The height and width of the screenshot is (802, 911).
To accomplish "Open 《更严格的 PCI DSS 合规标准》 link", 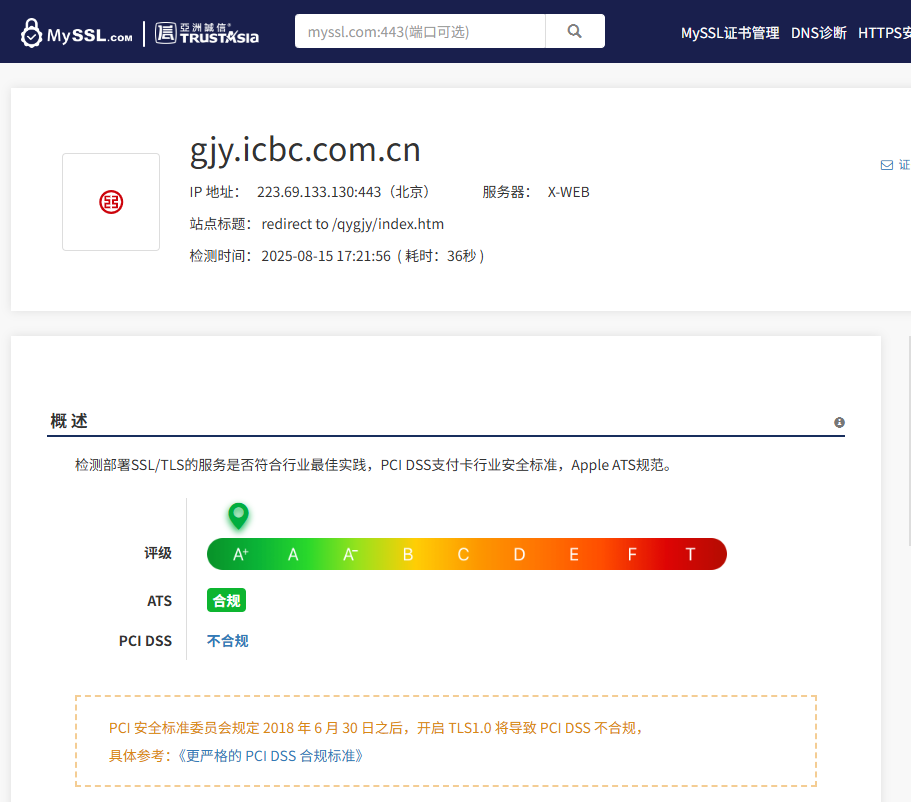I will pyautogui.click(x=270, y=756).
